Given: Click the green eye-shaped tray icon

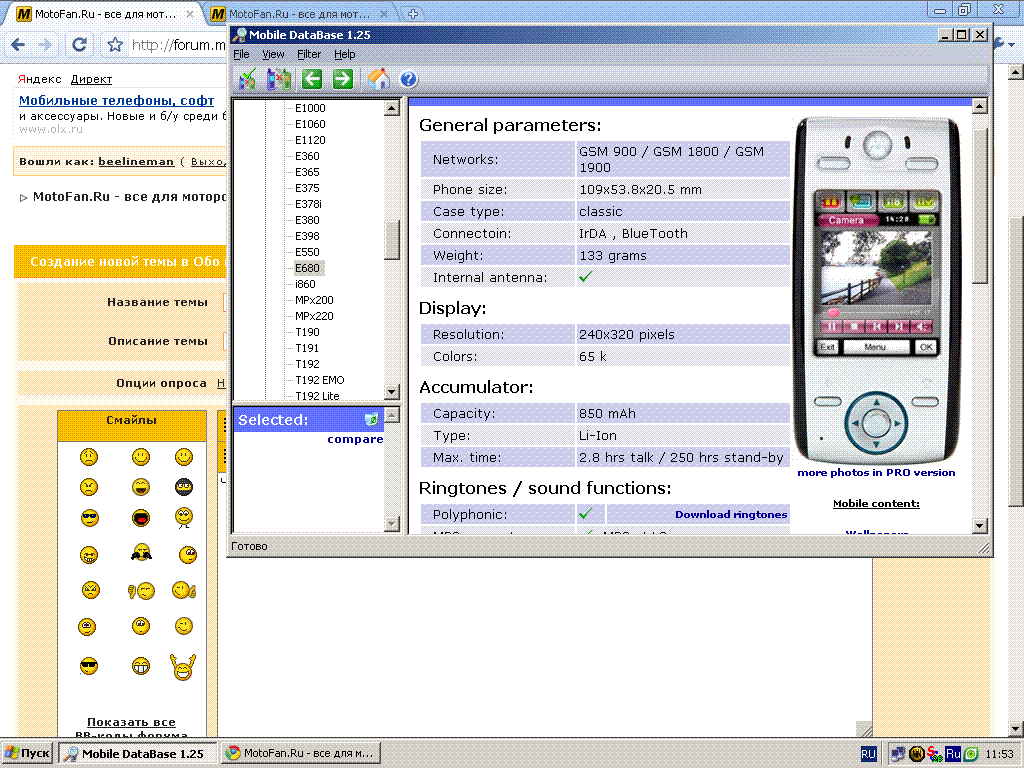Looking at the screenshot, I should (971, 754).
